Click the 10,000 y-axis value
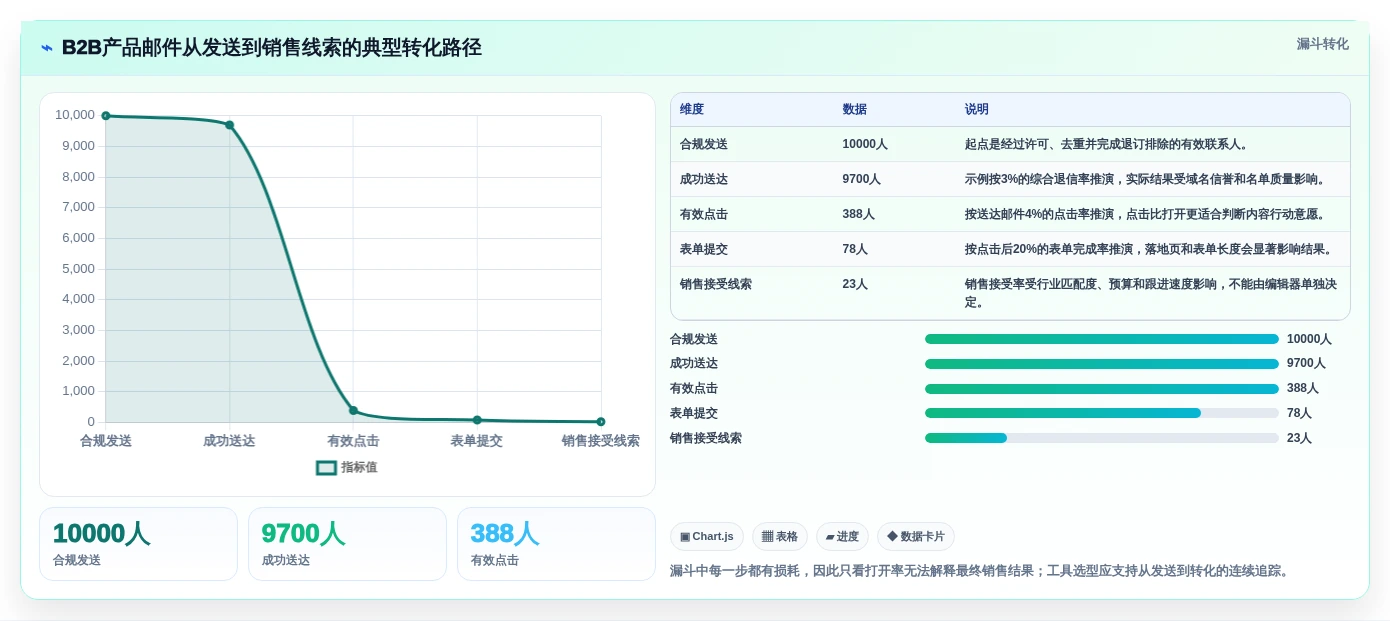 (75, 115)
